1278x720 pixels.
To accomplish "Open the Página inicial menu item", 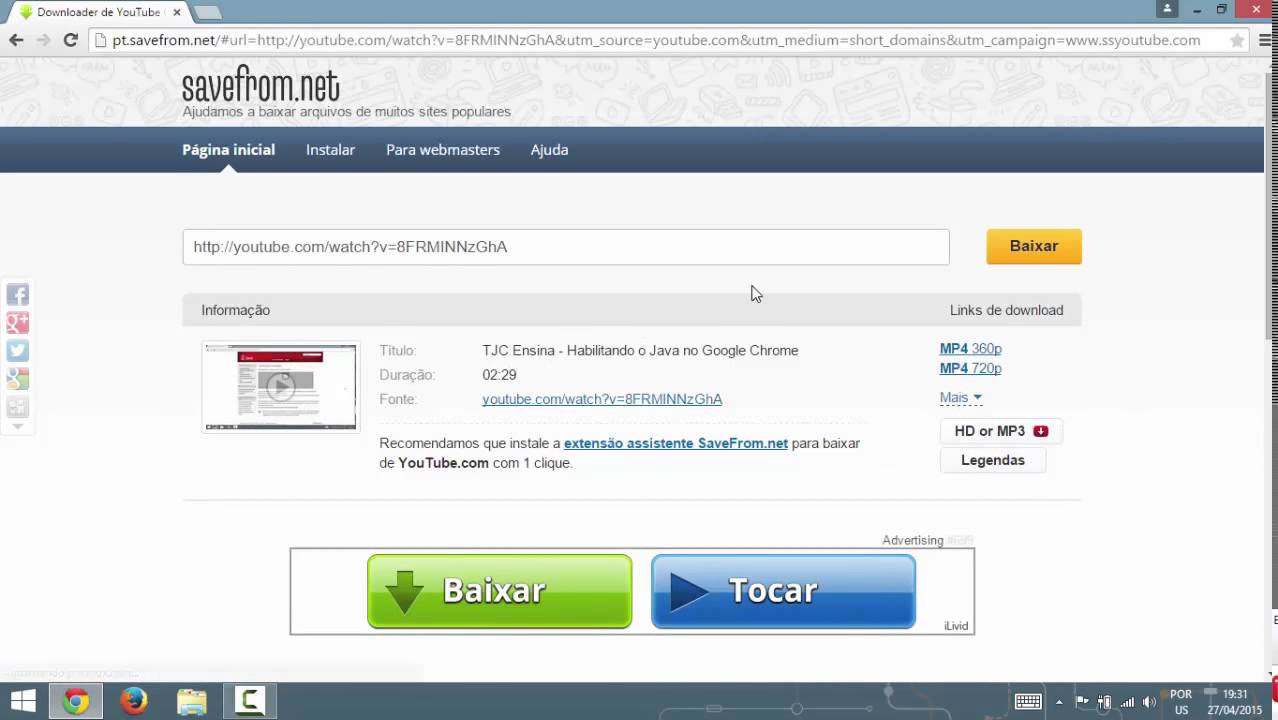I will pos(228,149).
